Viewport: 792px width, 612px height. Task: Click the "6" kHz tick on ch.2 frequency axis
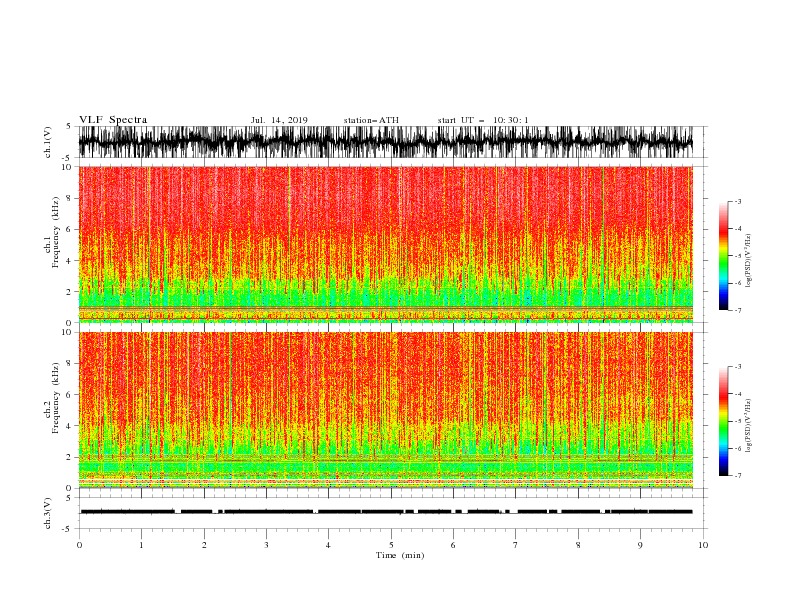click(x=69, y=395)
